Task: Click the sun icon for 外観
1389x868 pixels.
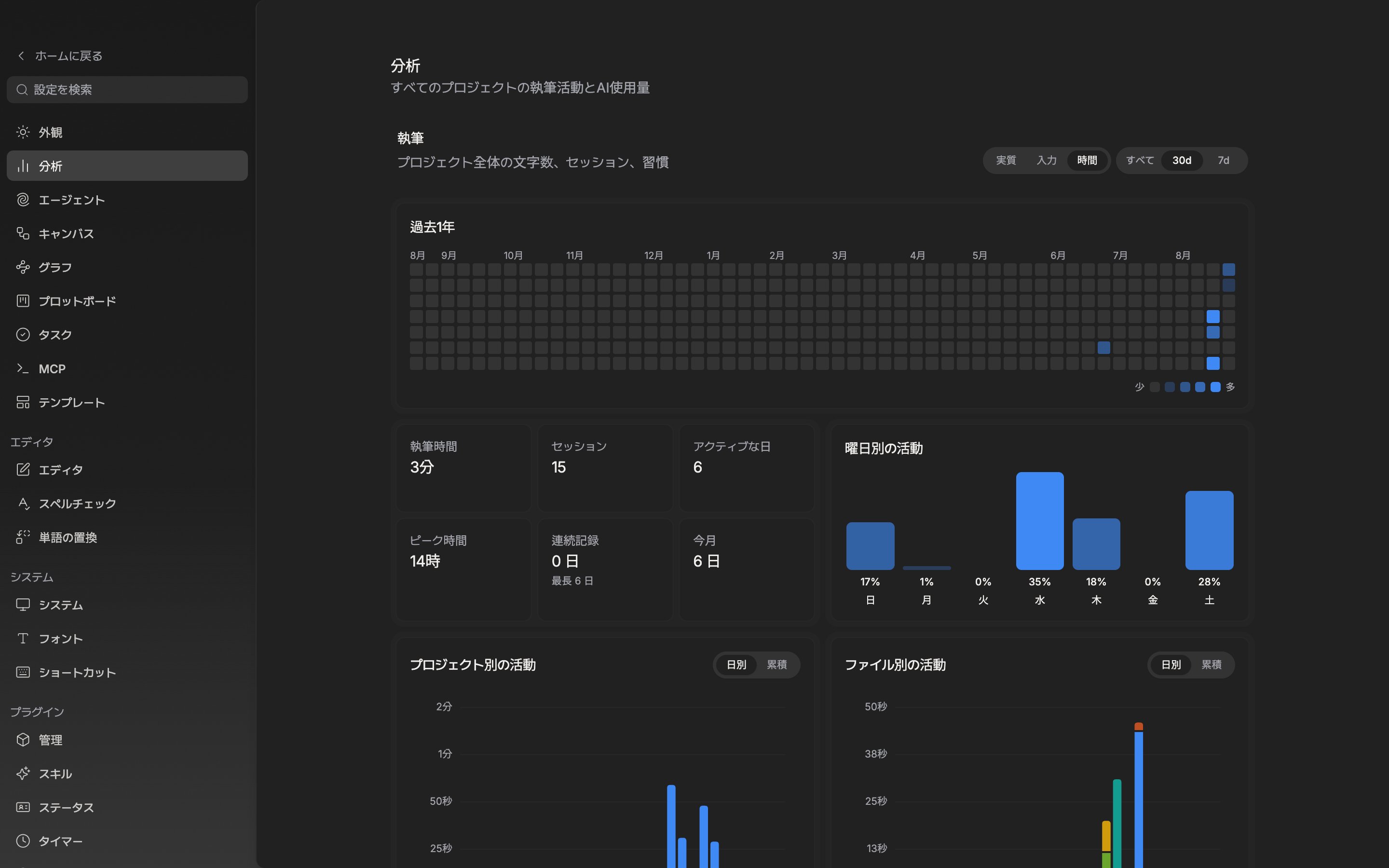Action: click(23, 132)
